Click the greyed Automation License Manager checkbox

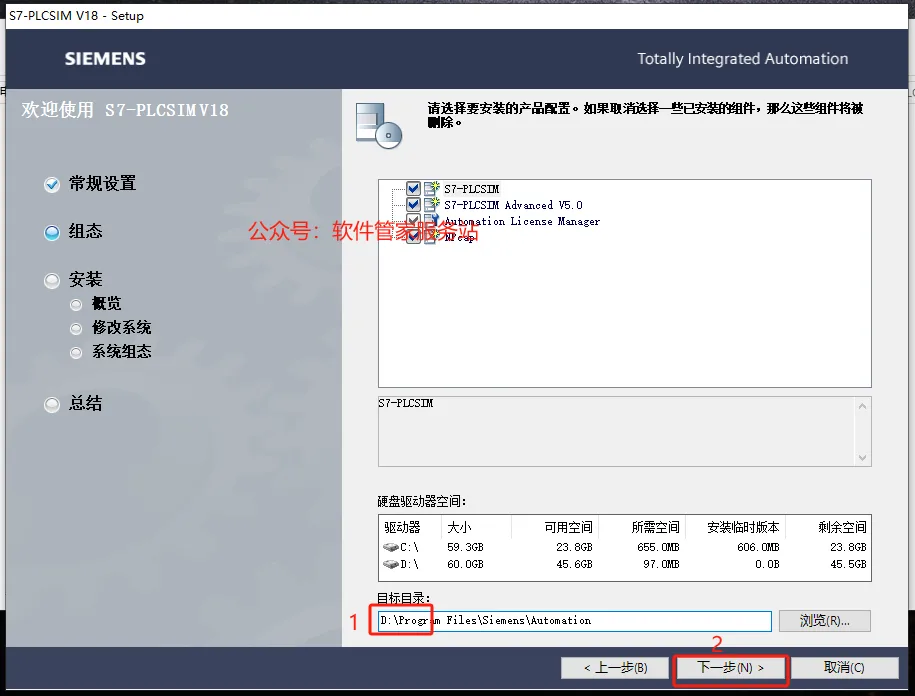(413, 221)
